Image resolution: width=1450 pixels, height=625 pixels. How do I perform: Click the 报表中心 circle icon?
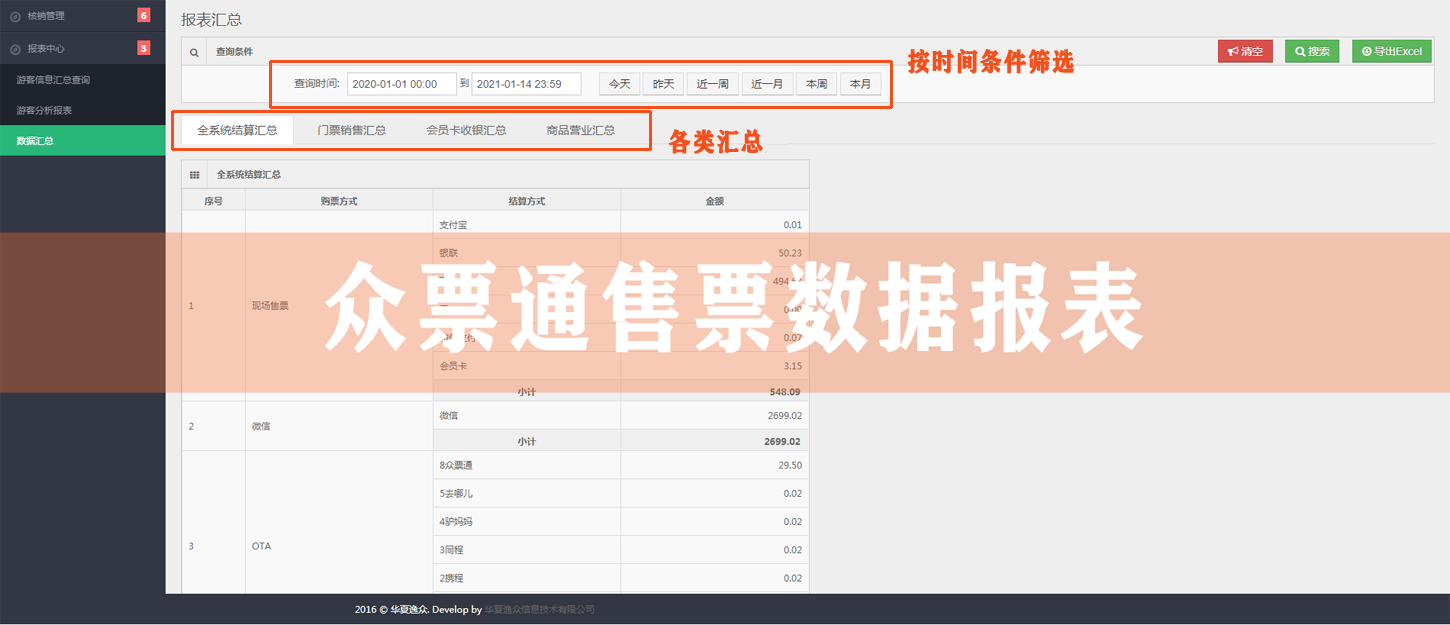[15, 48]
